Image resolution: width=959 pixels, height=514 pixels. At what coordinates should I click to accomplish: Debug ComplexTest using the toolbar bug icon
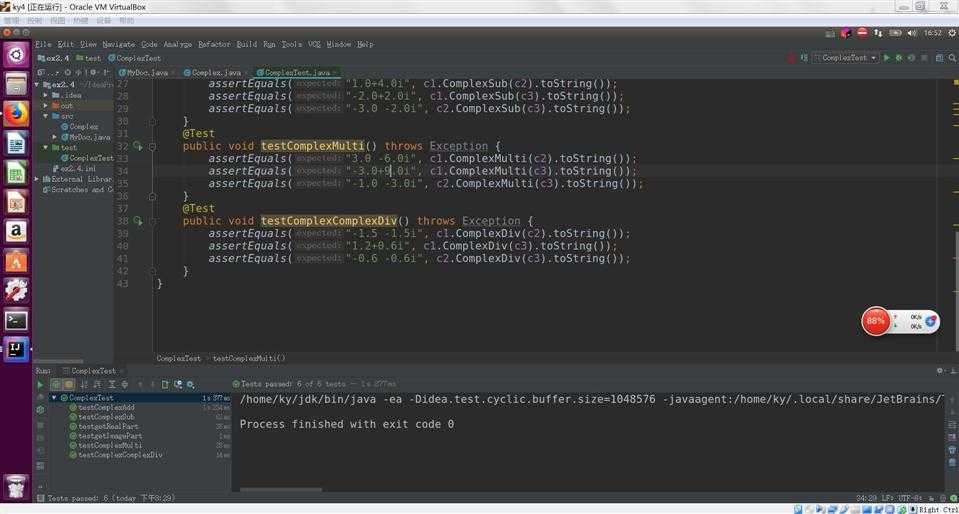pos(898,58)
